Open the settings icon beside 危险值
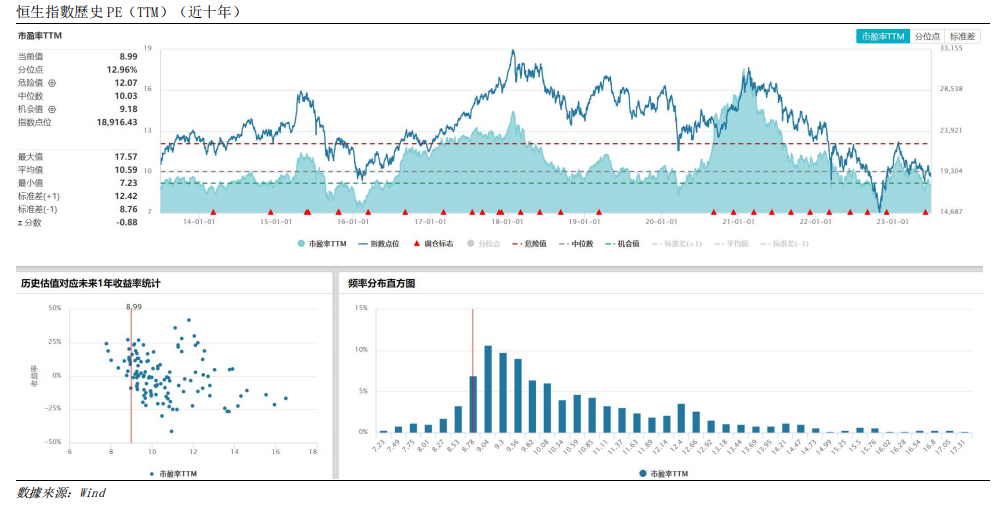998x513 pixels. [52, 83]
